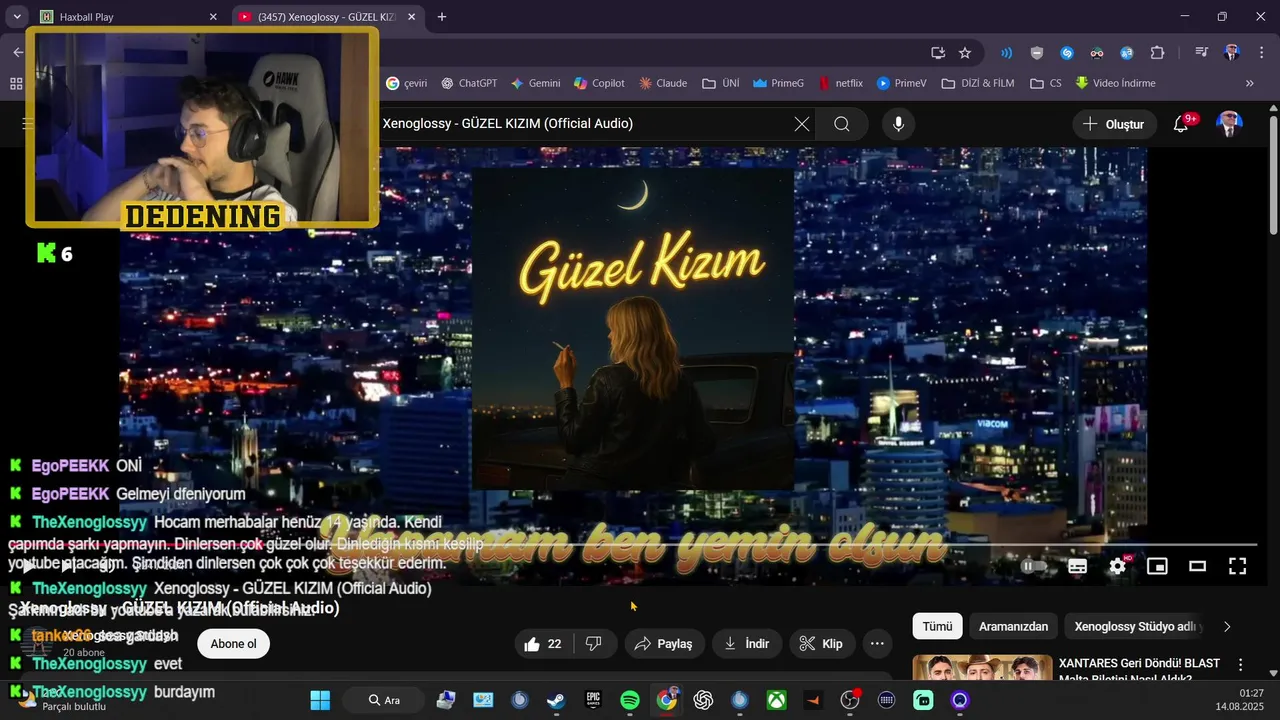Open the çeviri bookmark
Screen dimensions: 1280x720
(406, 83)
